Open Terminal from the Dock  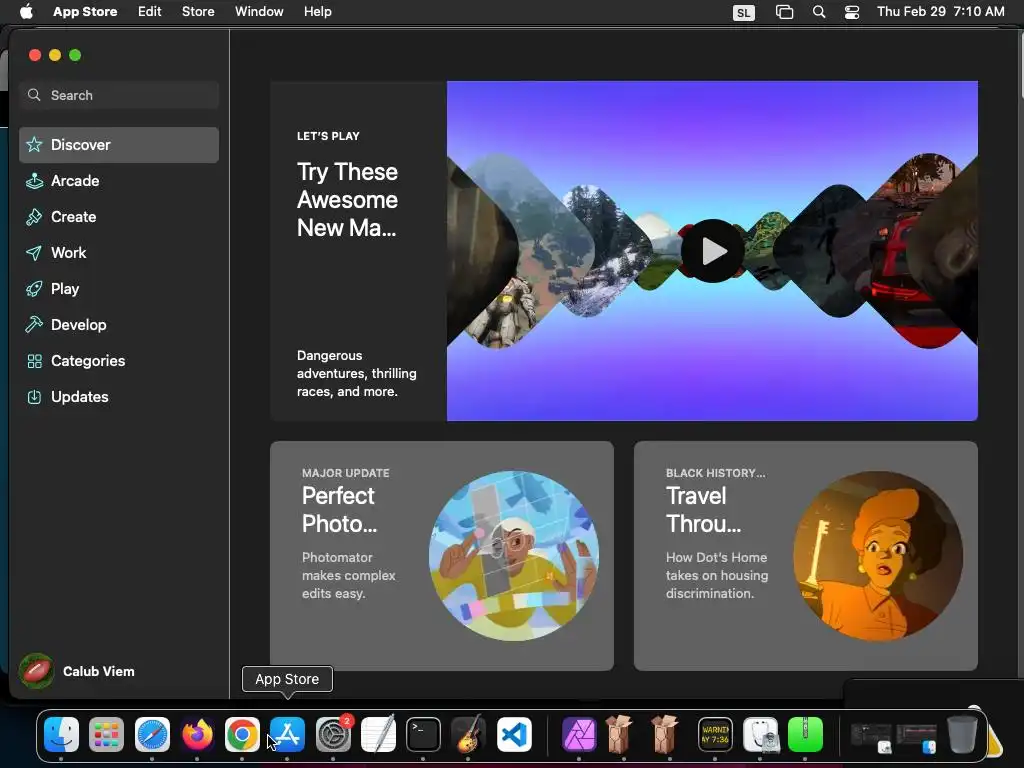pos(423,735)
